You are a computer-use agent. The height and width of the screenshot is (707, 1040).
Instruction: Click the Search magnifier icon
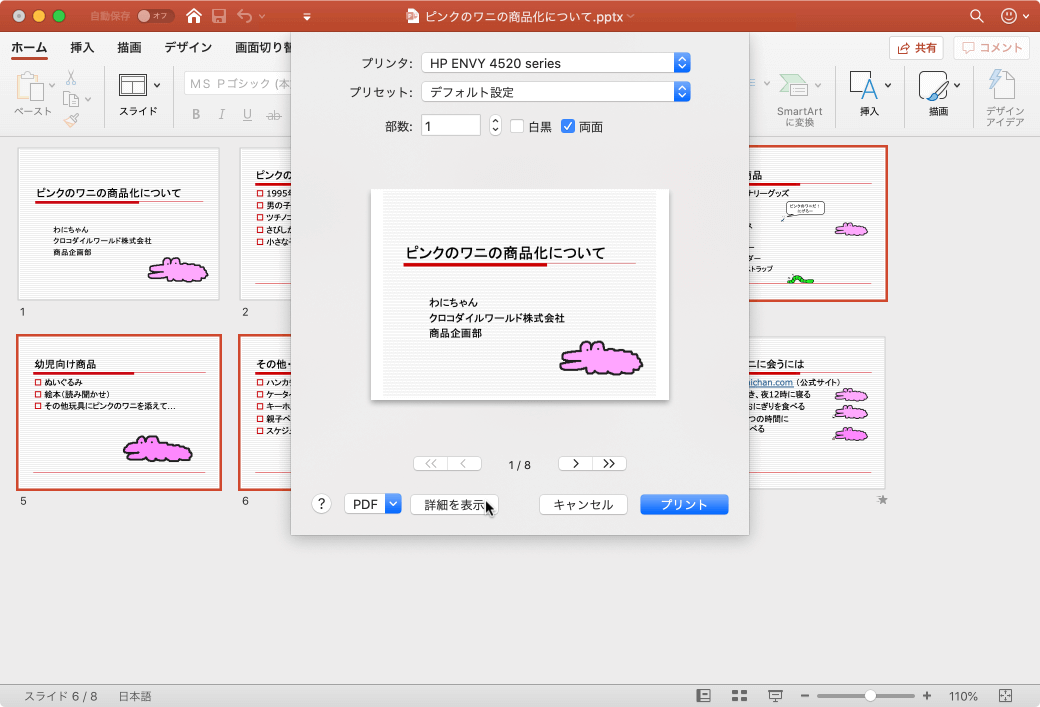click(x=976, y=16)
